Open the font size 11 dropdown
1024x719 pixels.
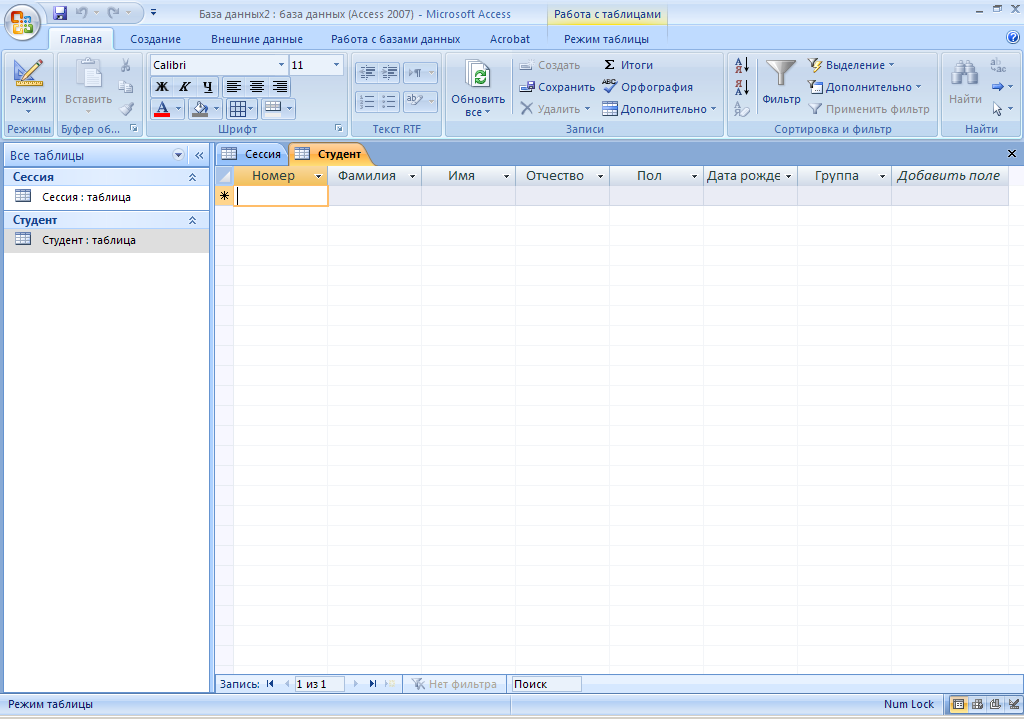[336, 65]
